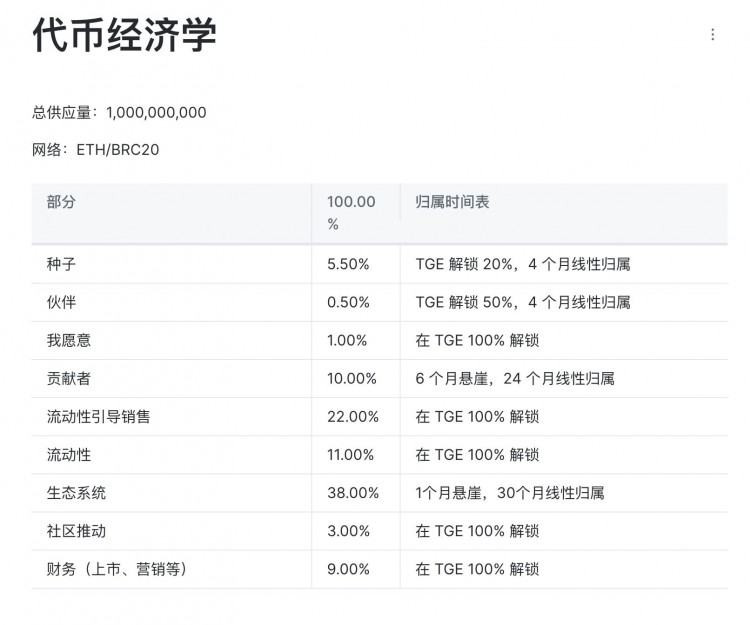This screenshot has height=625, width=750.
Task: Select the 伙伴 row label
Action: pyautogui.click(x=61, y=302)
